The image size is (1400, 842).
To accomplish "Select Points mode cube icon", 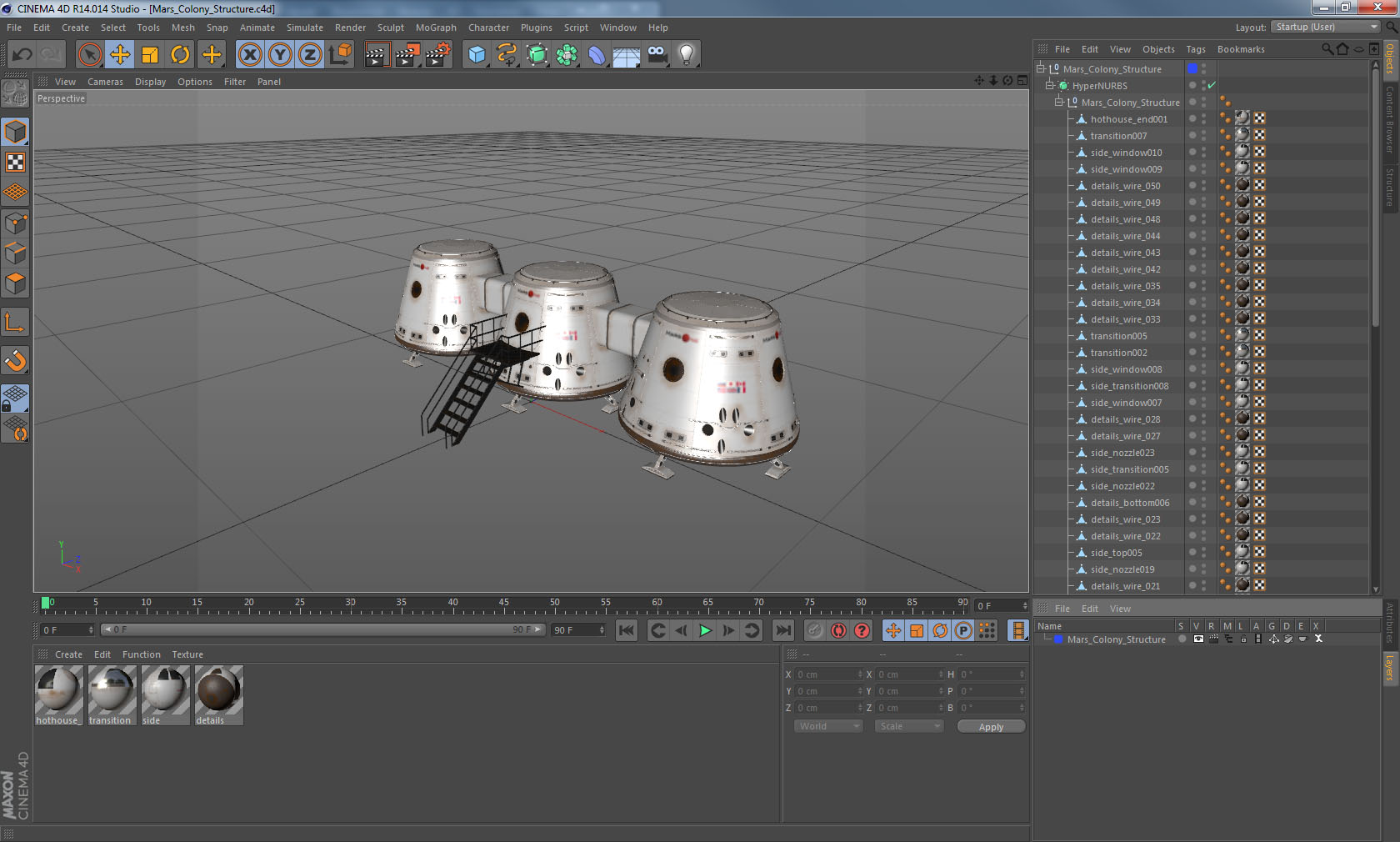I will pos(15,223).
